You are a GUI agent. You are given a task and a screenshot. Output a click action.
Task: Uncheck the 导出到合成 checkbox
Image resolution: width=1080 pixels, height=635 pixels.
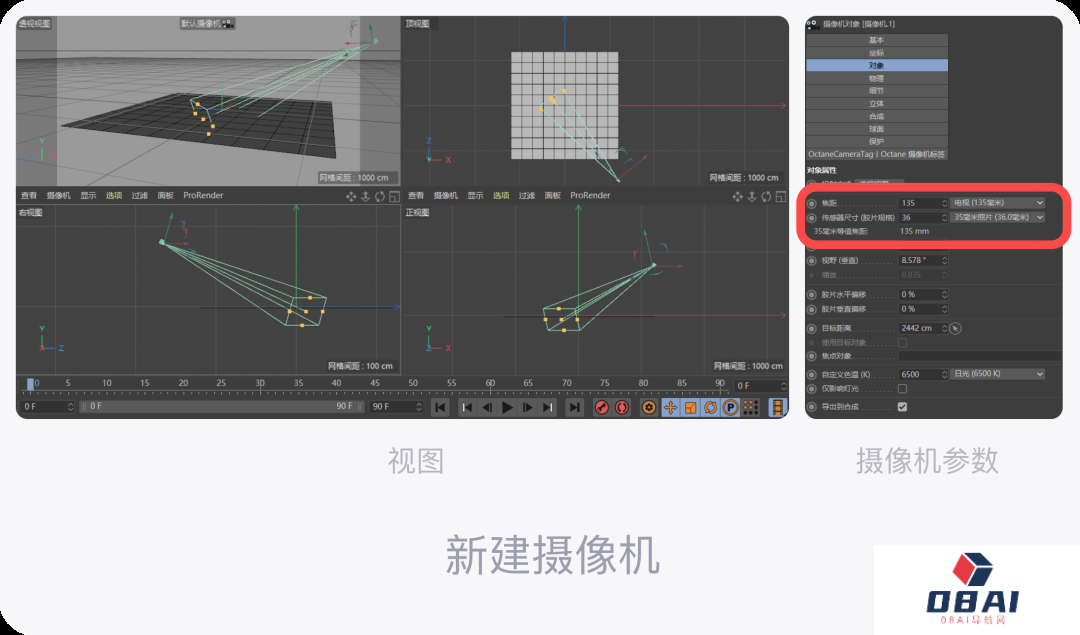[902, 407]
